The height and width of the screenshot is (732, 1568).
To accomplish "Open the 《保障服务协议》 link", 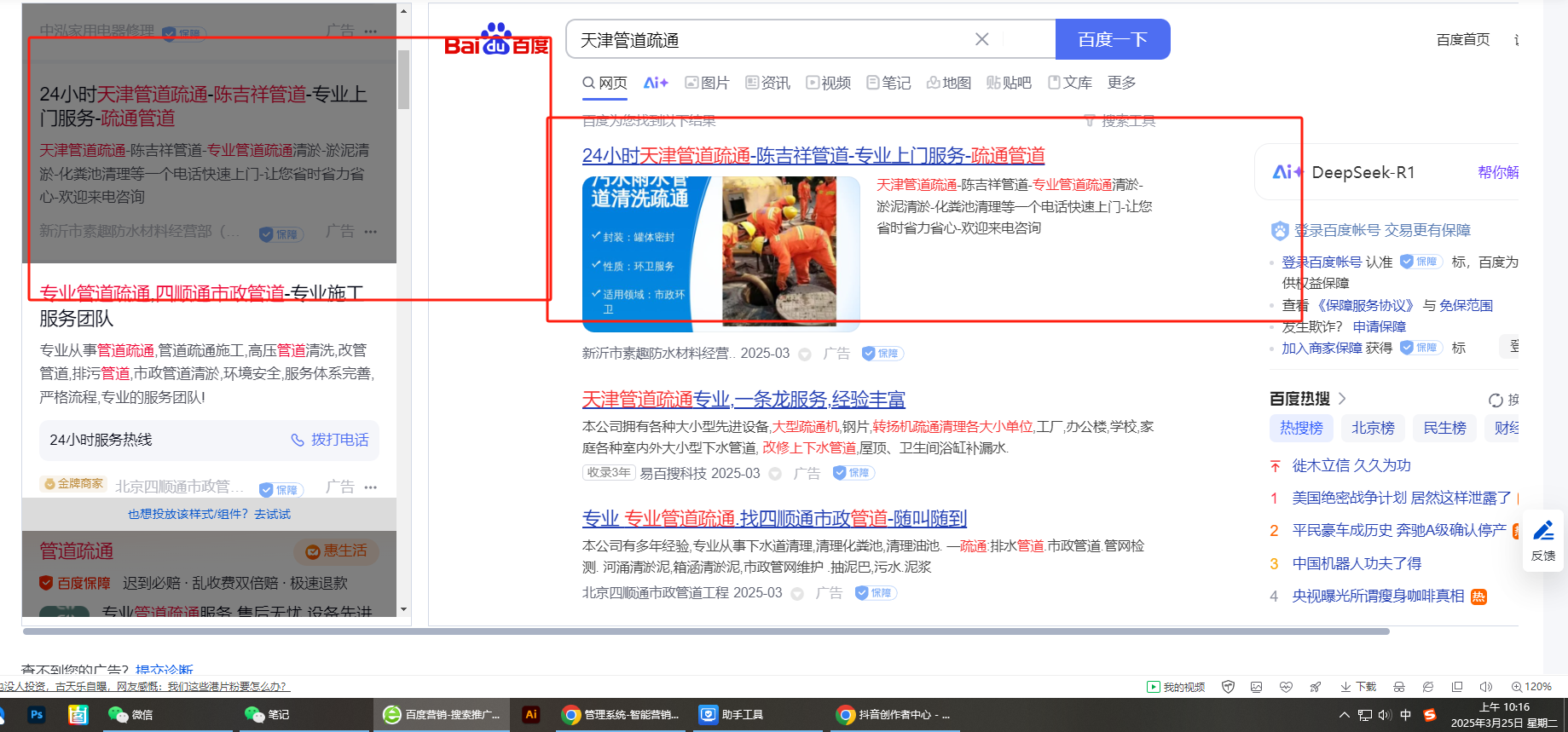I will pos(1364,305).
